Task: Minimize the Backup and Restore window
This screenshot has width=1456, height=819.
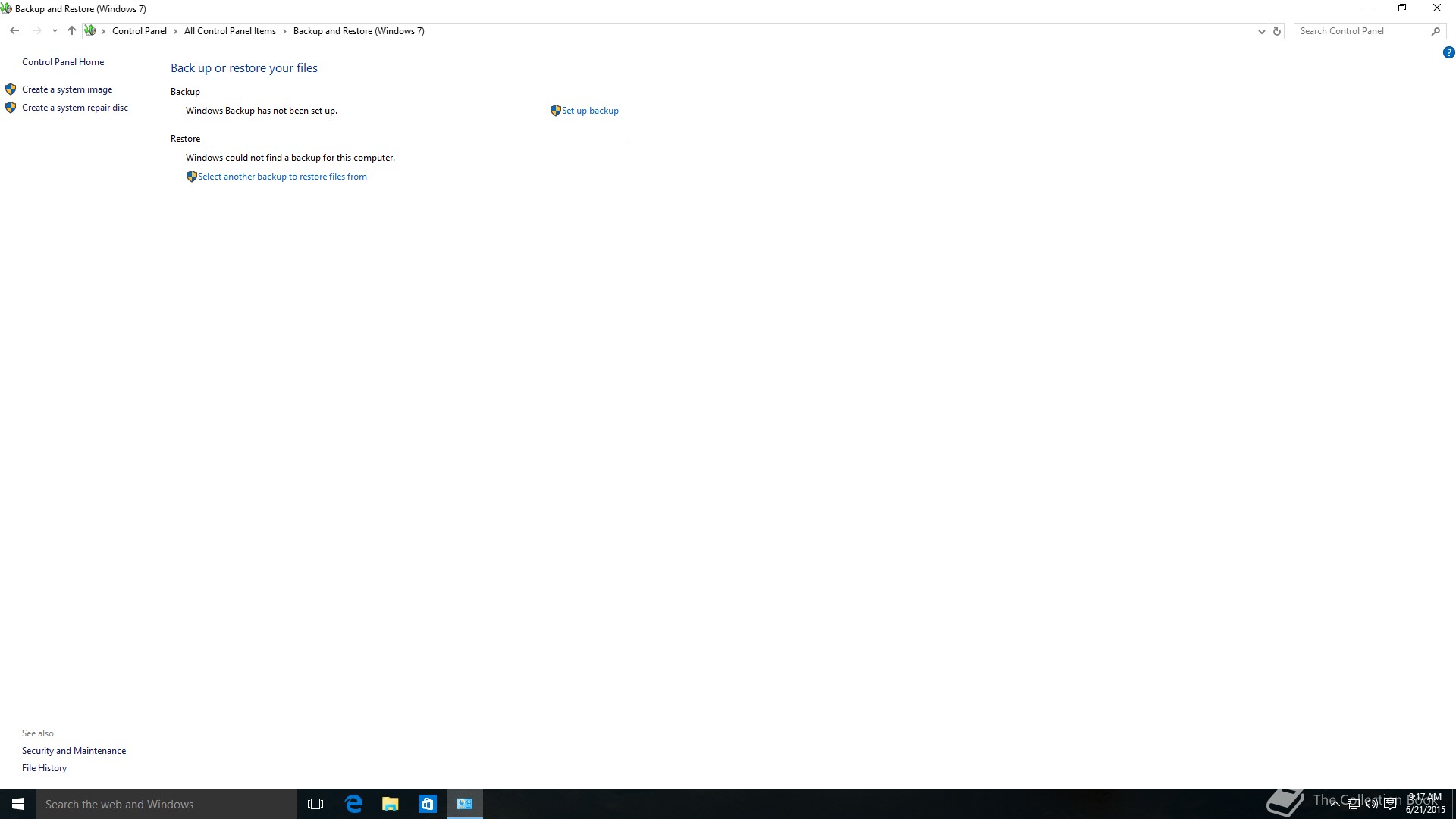Action: coord(1368,8)
